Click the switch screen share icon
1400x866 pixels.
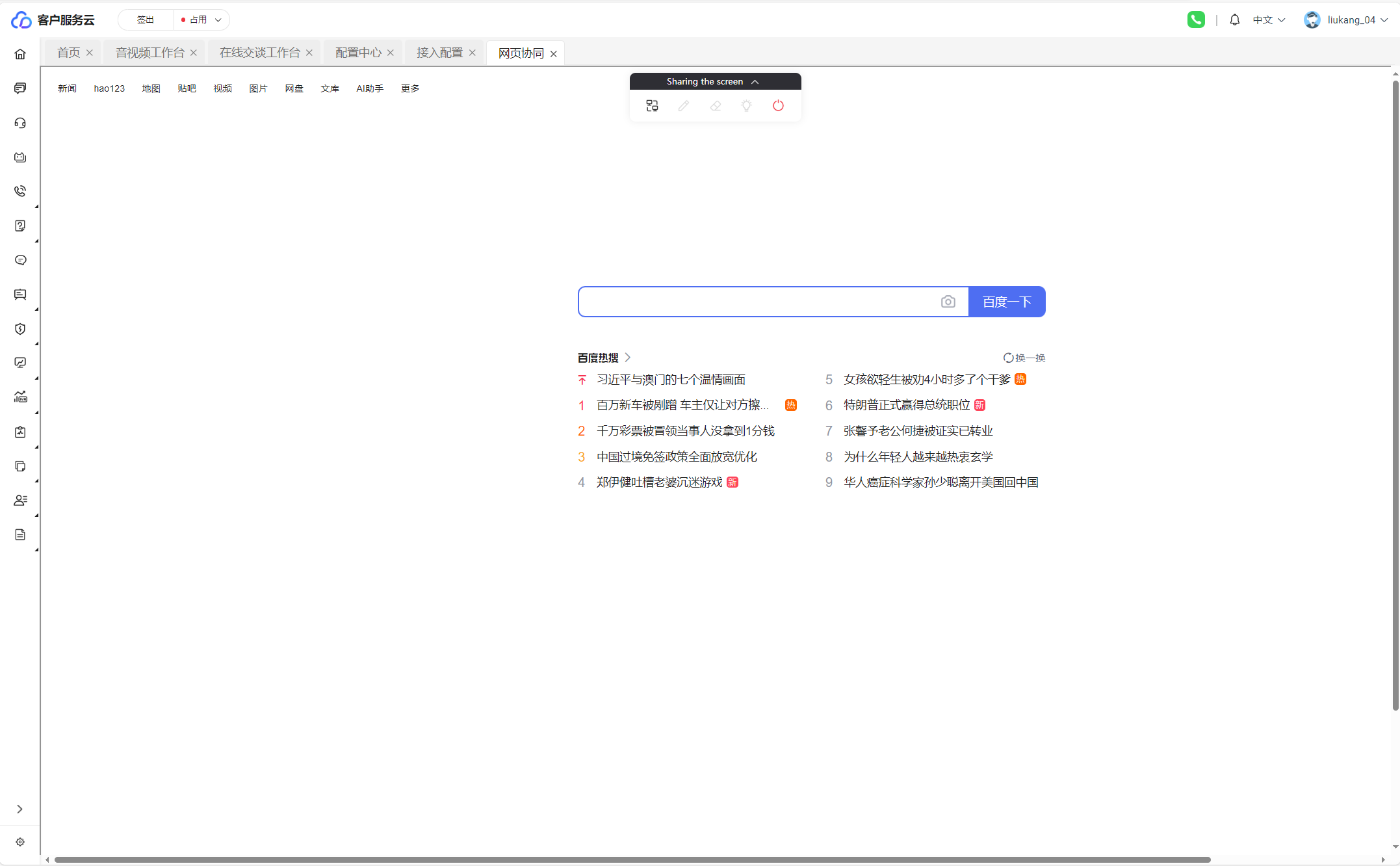coord(652,105)
